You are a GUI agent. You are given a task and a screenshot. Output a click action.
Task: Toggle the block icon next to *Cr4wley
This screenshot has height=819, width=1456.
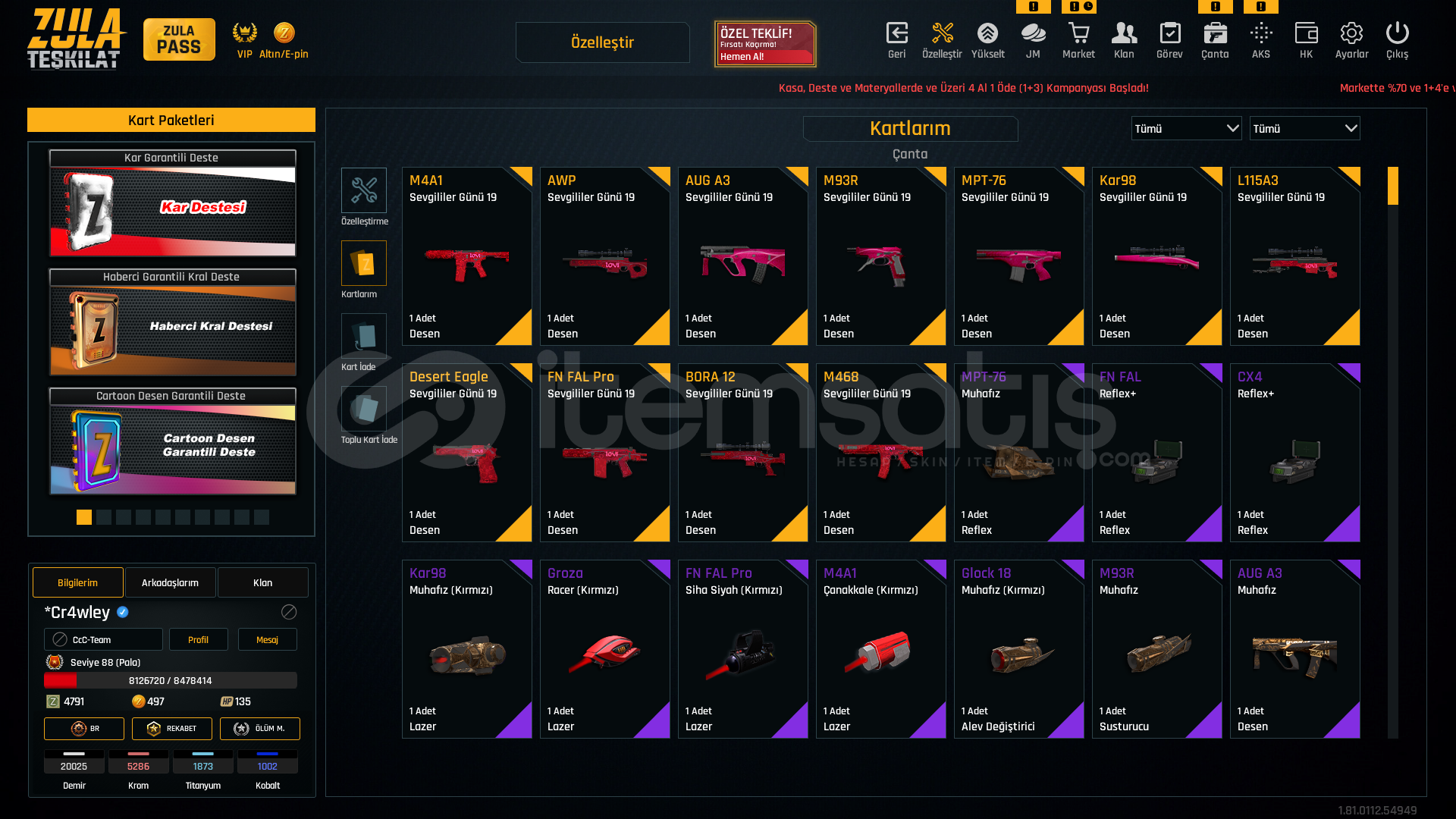pos(289,612)
